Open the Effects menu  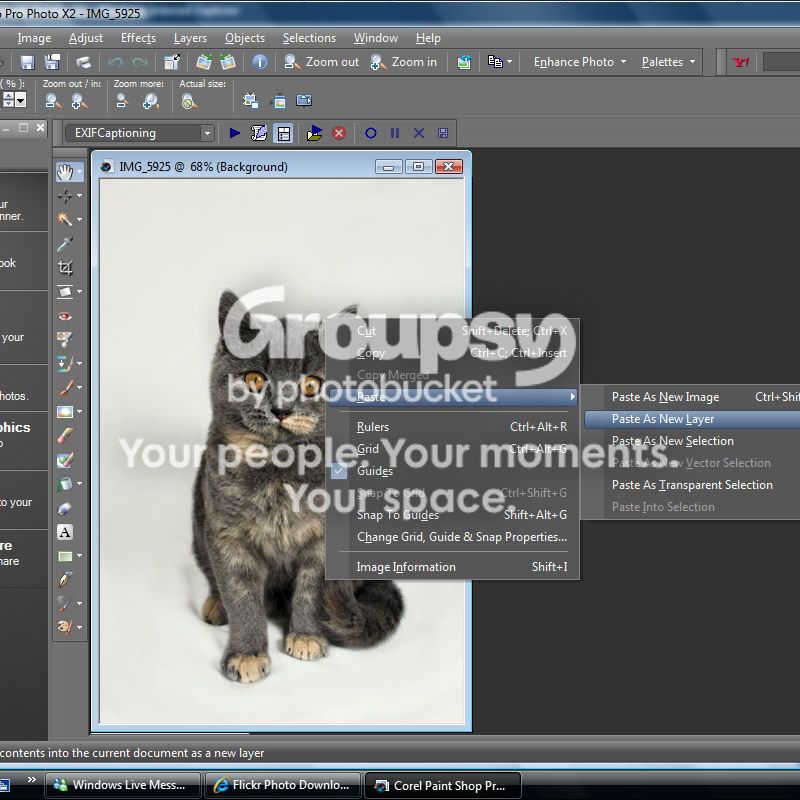138,38
